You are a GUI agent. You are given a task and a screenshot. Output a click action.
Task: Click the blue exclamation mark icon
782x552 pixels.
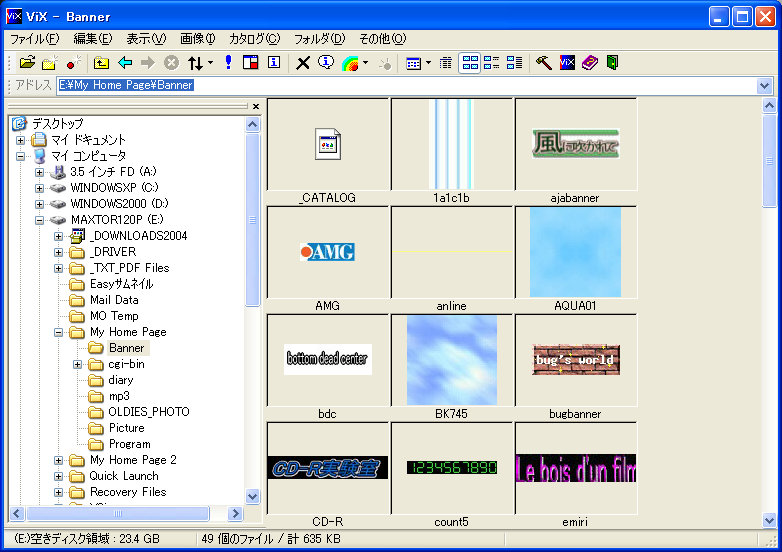click(x=228, y=63)
